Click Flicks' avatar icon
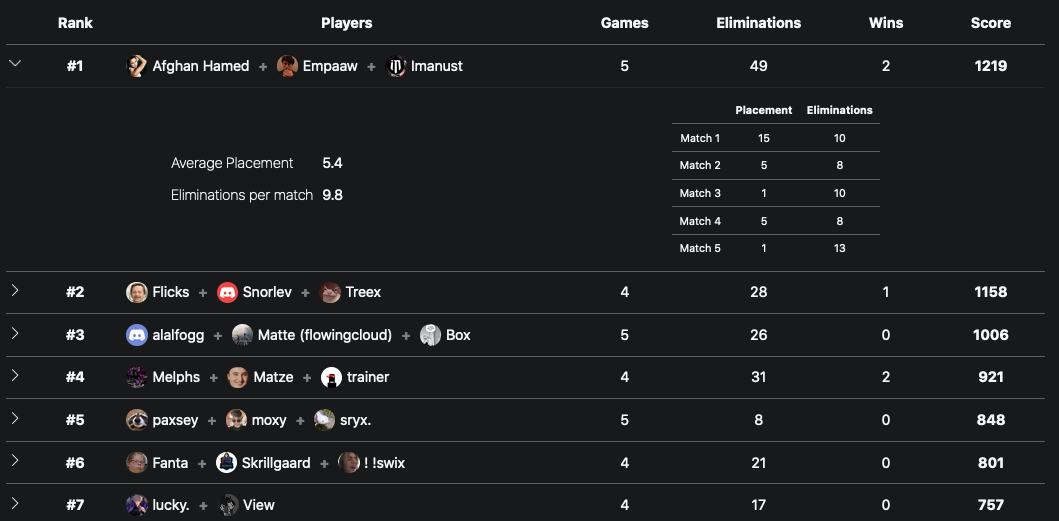The width and height of the screenshot is (1059, 521). (137, 293)
